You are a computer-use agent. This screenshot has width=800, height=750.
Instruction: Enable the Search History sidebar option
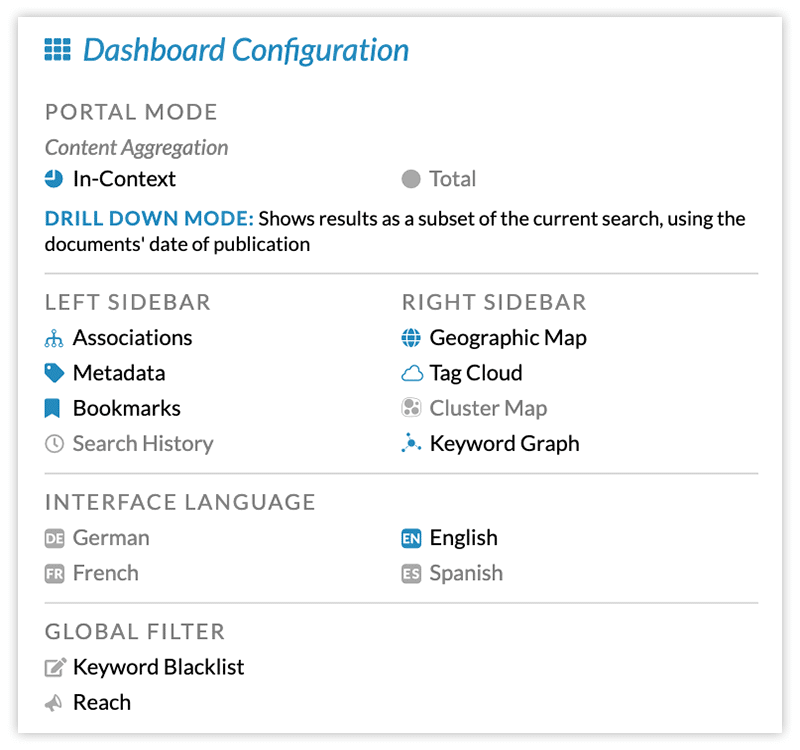[x=142, y=444]
